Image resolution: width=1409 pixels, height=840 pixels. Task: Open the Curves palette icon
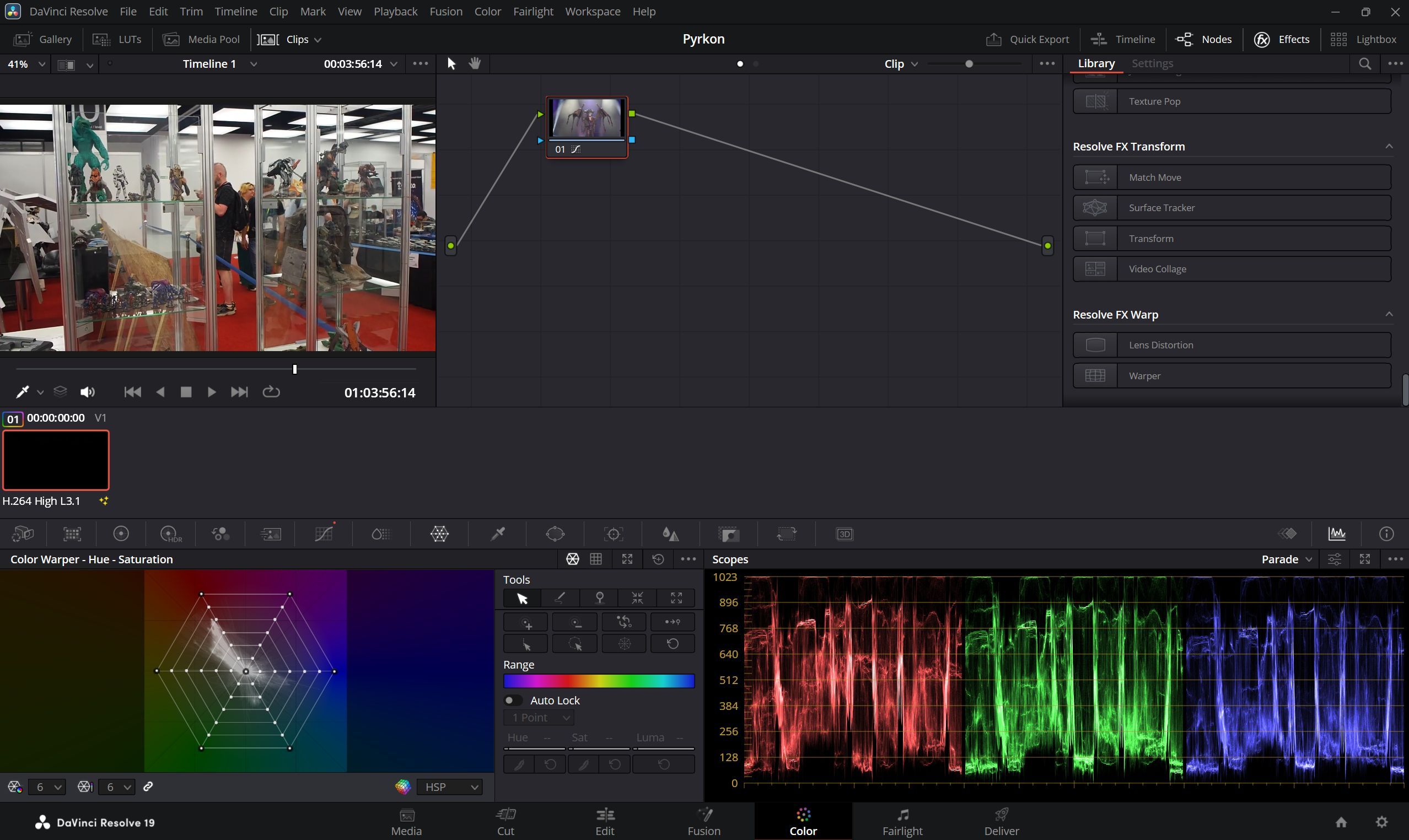click(x=324, y=534)
